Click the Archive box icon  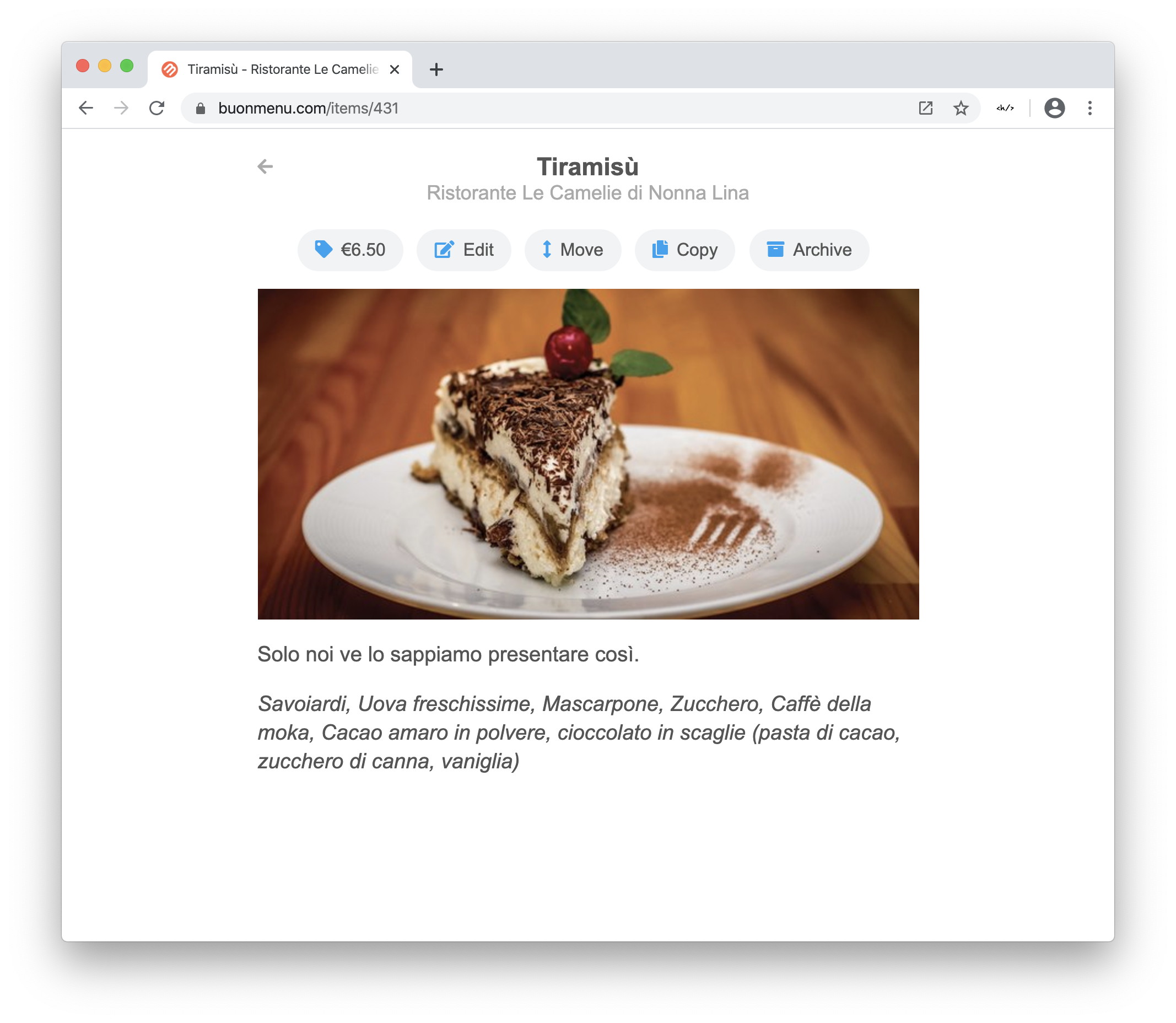click(x=775, y=250)
